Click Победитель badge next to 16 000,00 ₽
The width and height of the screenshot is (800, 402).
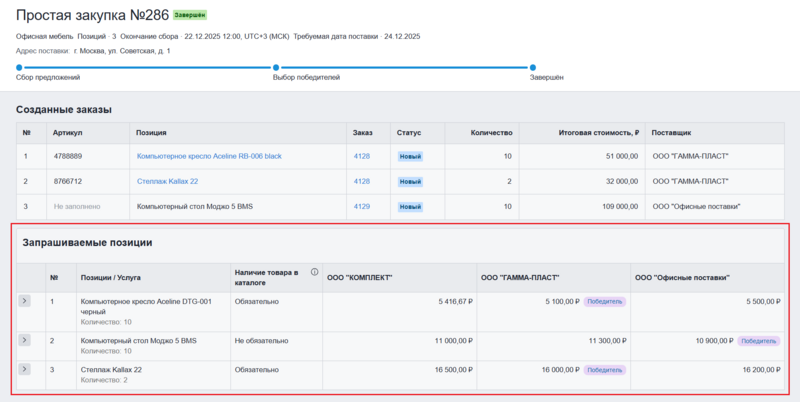(604, 369)
